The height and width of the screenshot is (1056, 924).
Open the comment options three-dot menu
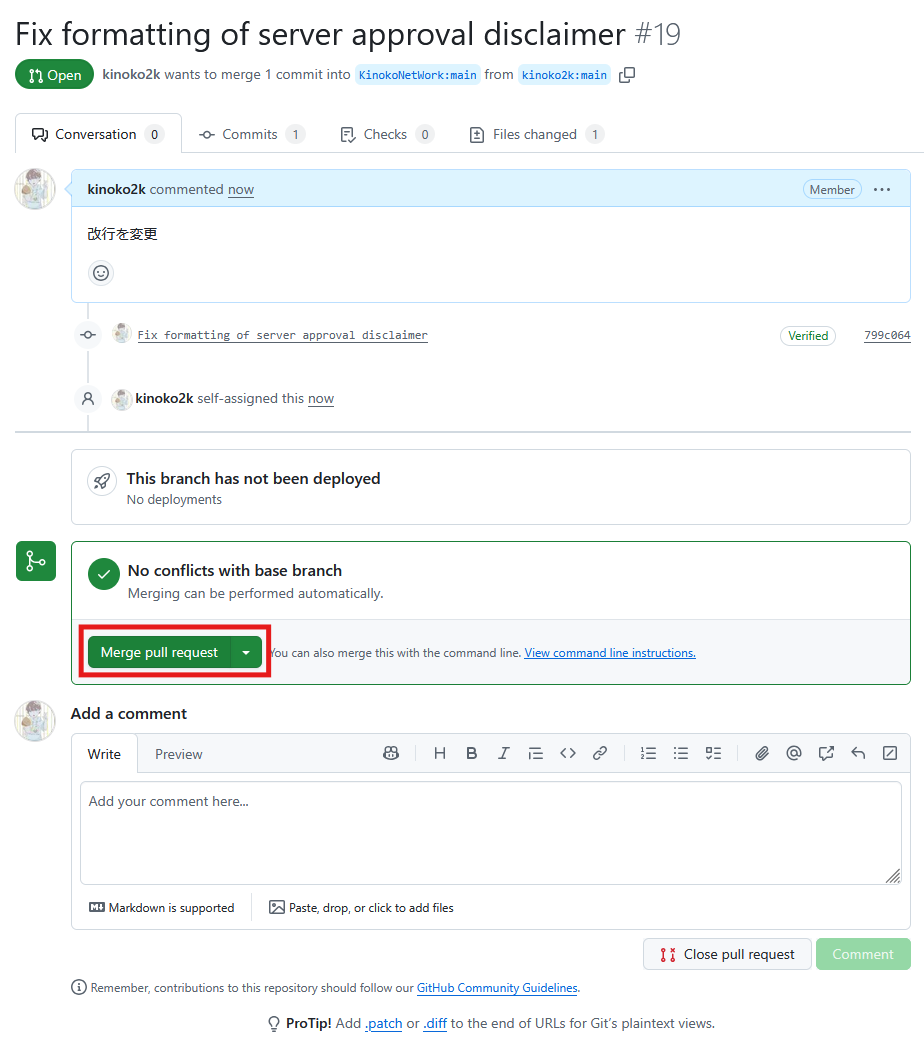pyautogui.click(x=881, y=190)
